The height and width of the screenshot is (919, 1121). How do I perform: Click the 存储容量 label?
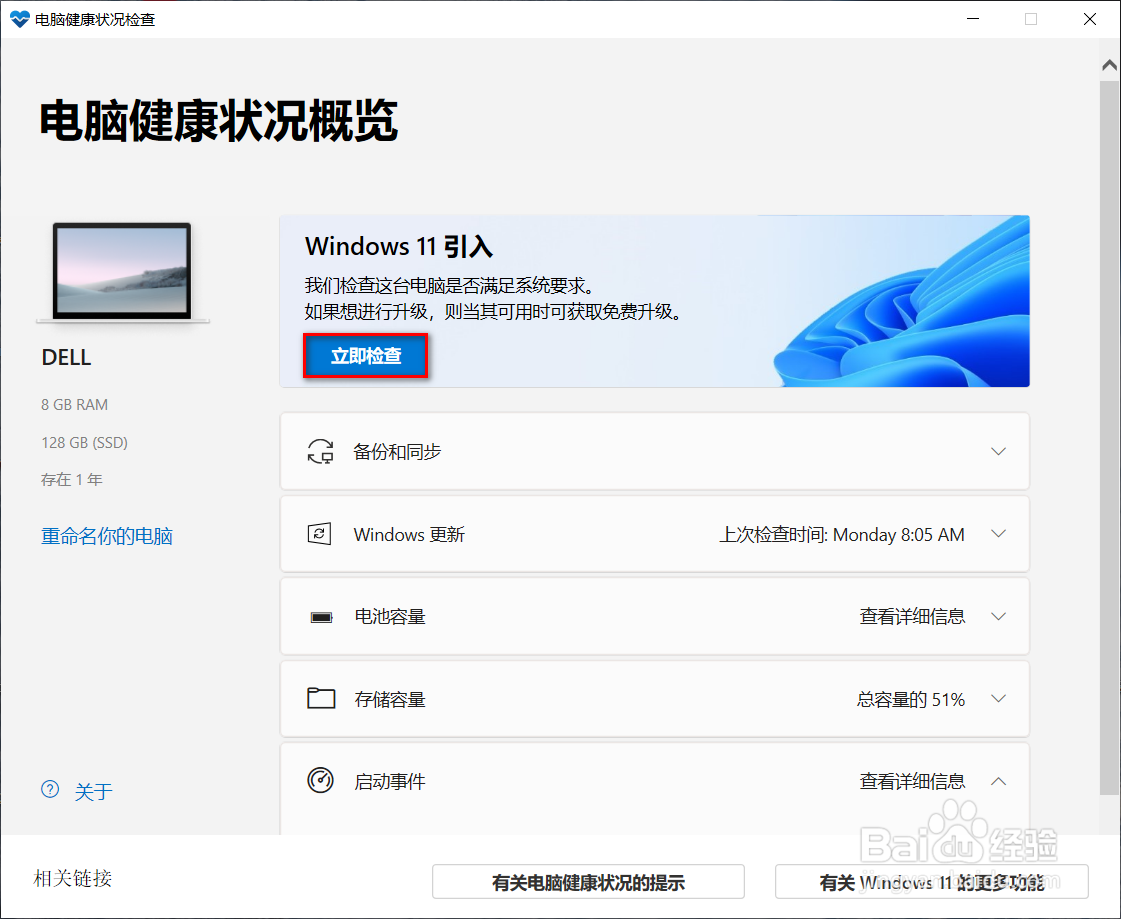point(390,699)
